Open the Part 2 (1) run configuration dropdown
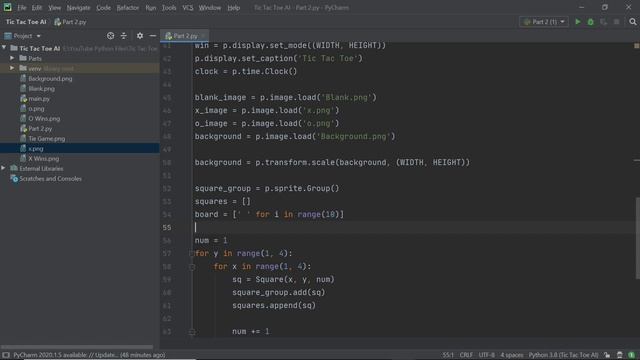 (x=544, y=22)
